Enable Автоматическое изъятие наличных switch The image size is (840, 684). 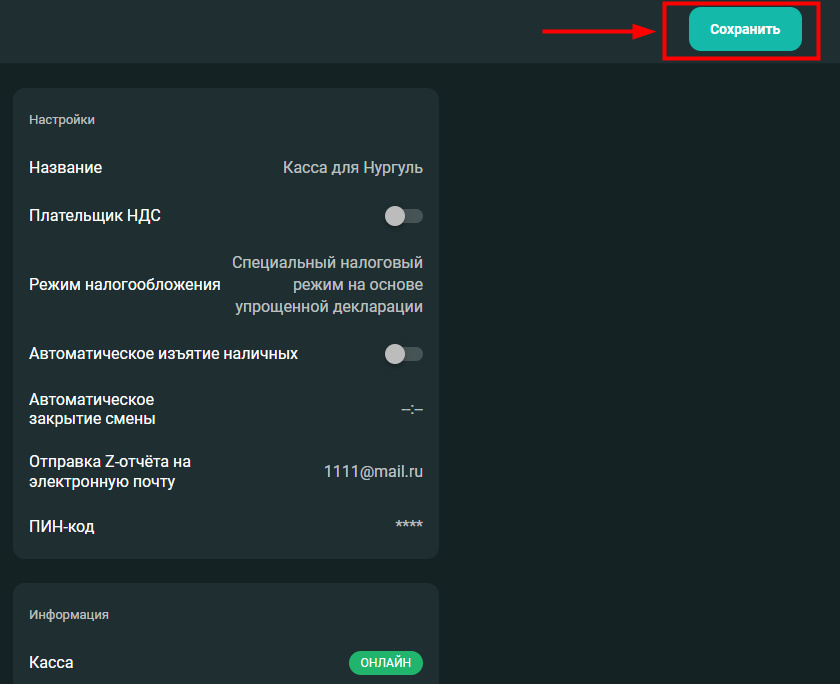403,354
